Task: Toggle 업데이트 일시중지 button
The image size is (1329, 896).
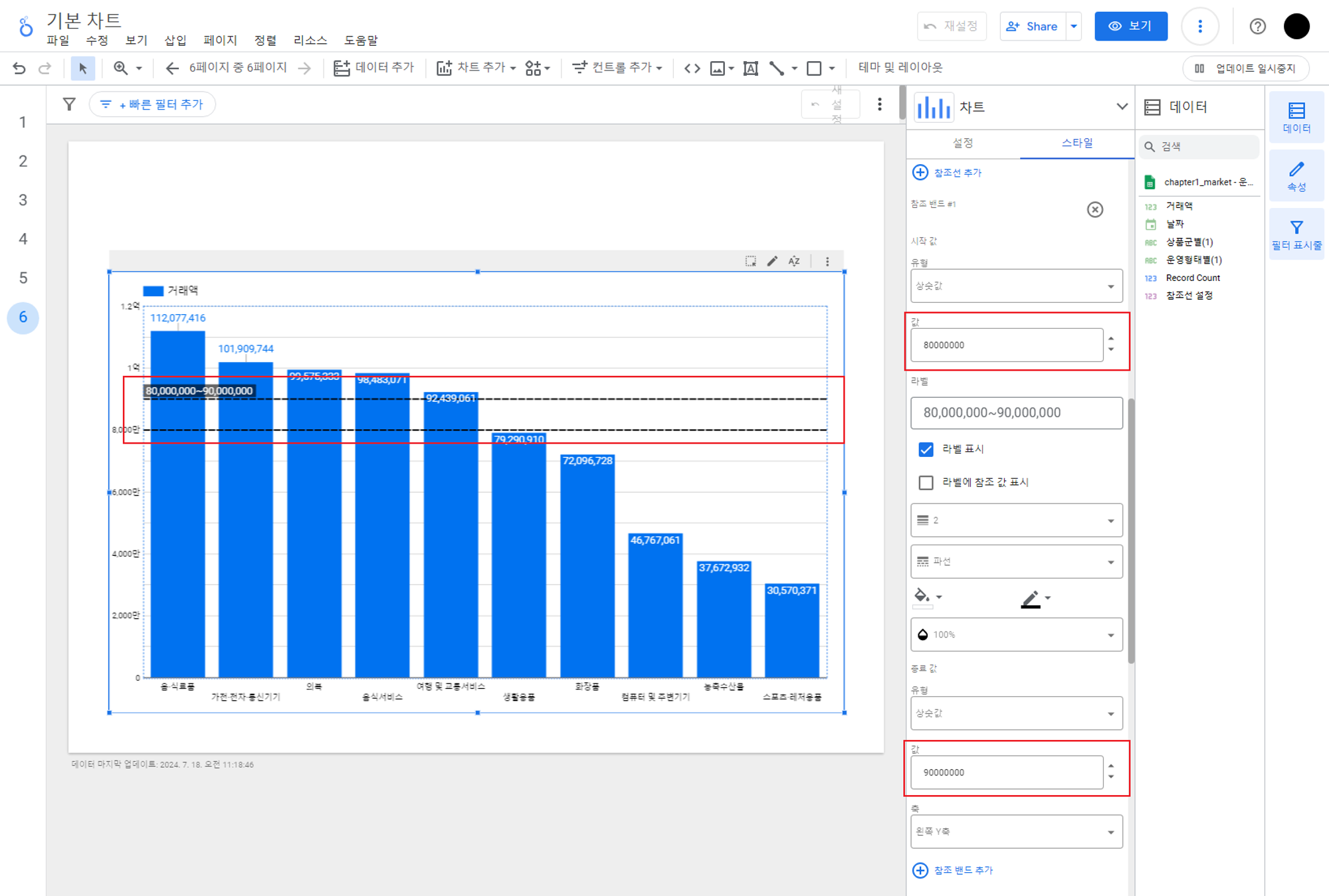Action: [x=1246, y=68]
